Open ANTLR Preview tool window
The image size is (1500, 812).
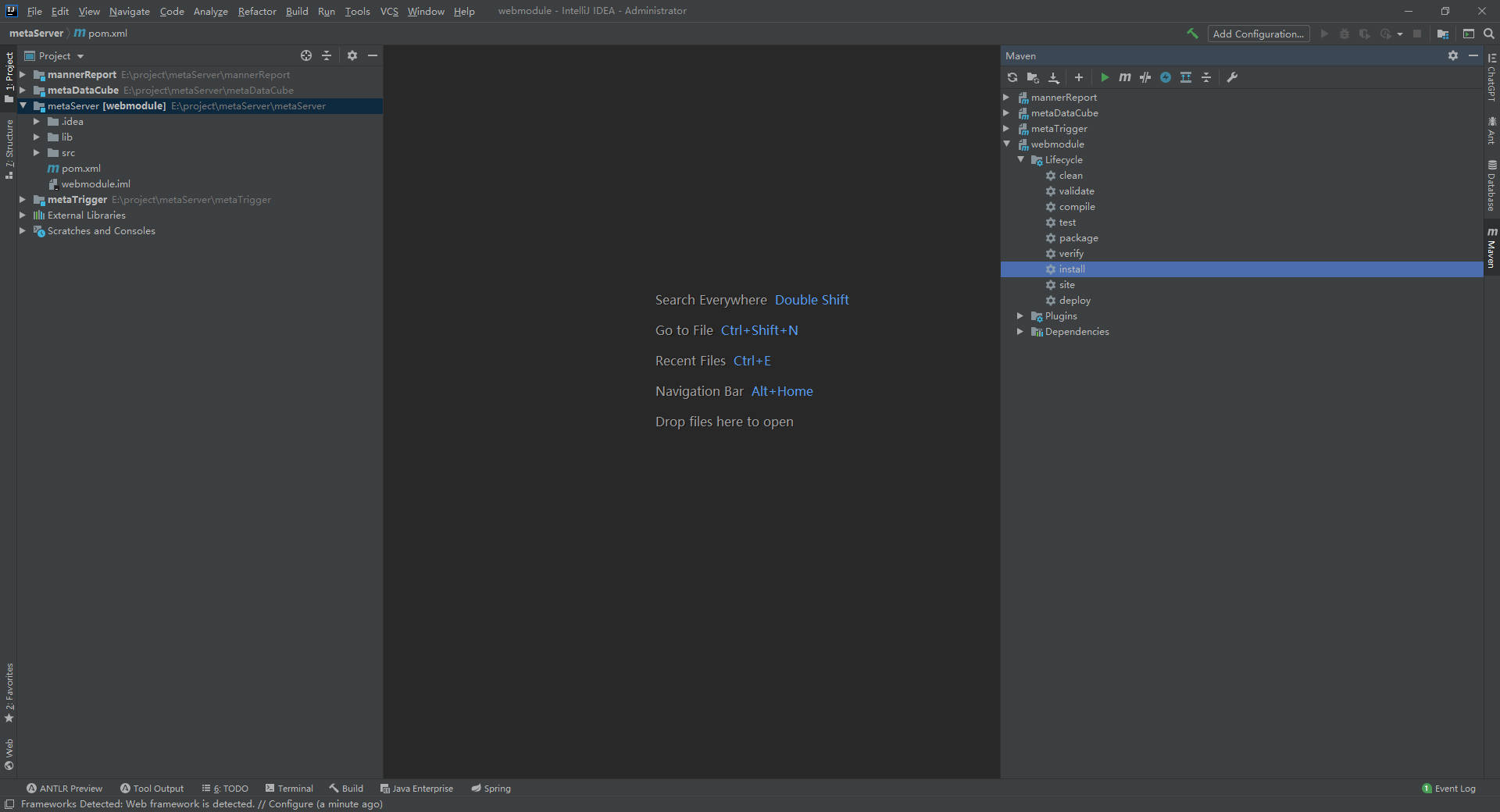pos(64,789)
